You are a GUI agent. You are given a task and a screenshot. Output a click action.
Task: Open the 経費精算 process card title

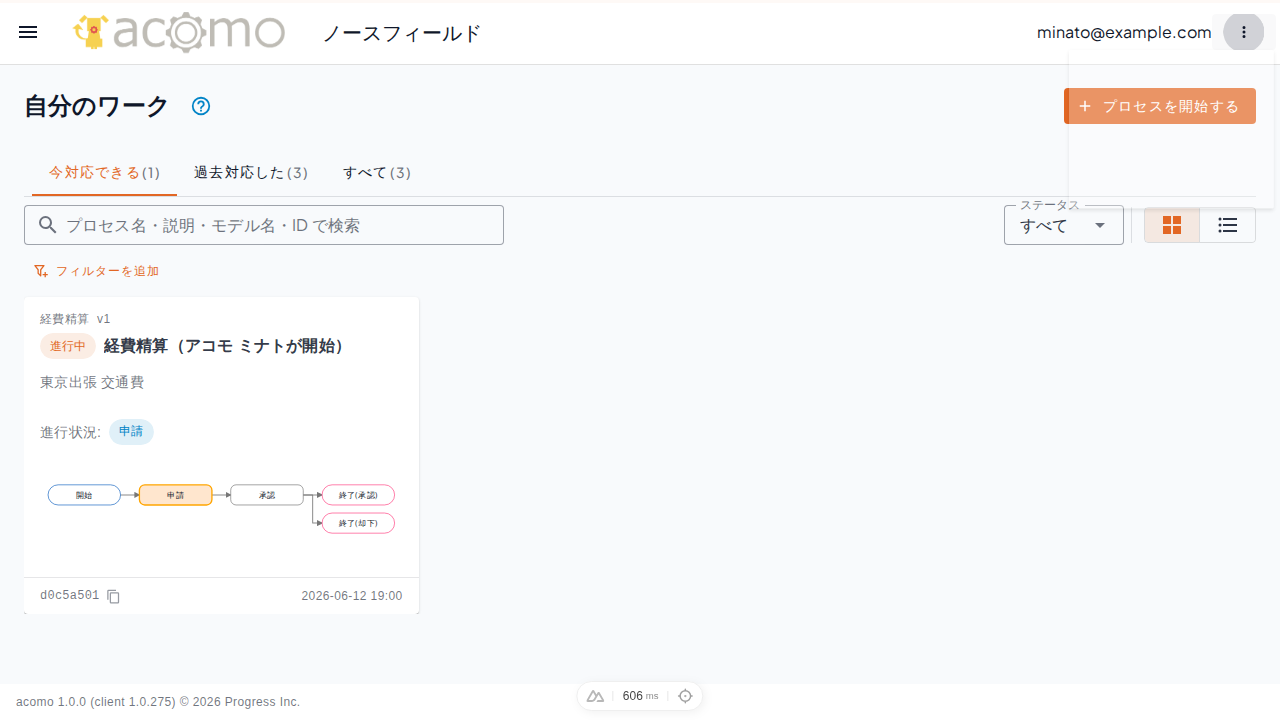[224, 346]
